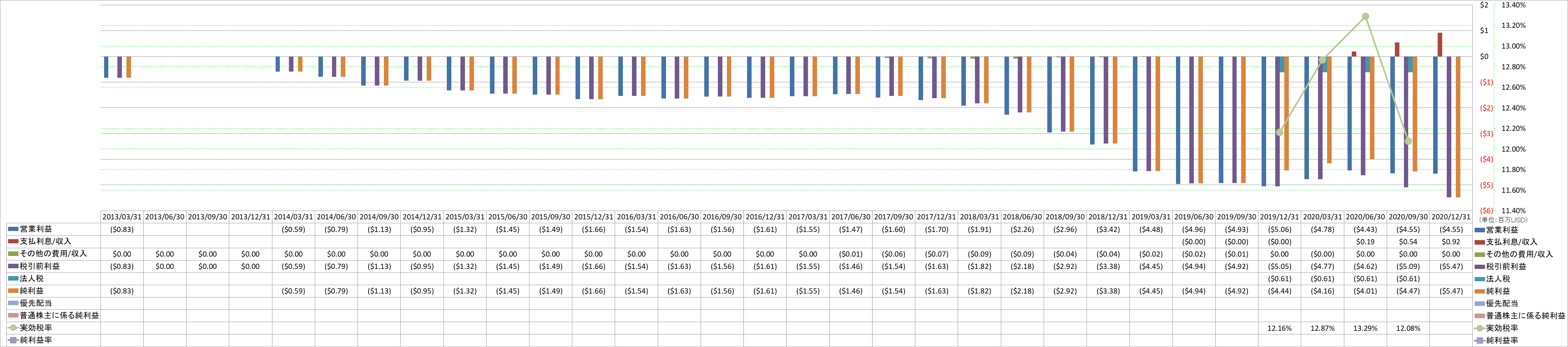Click the 13.29% effective tax rate cell

(1365, 328)
